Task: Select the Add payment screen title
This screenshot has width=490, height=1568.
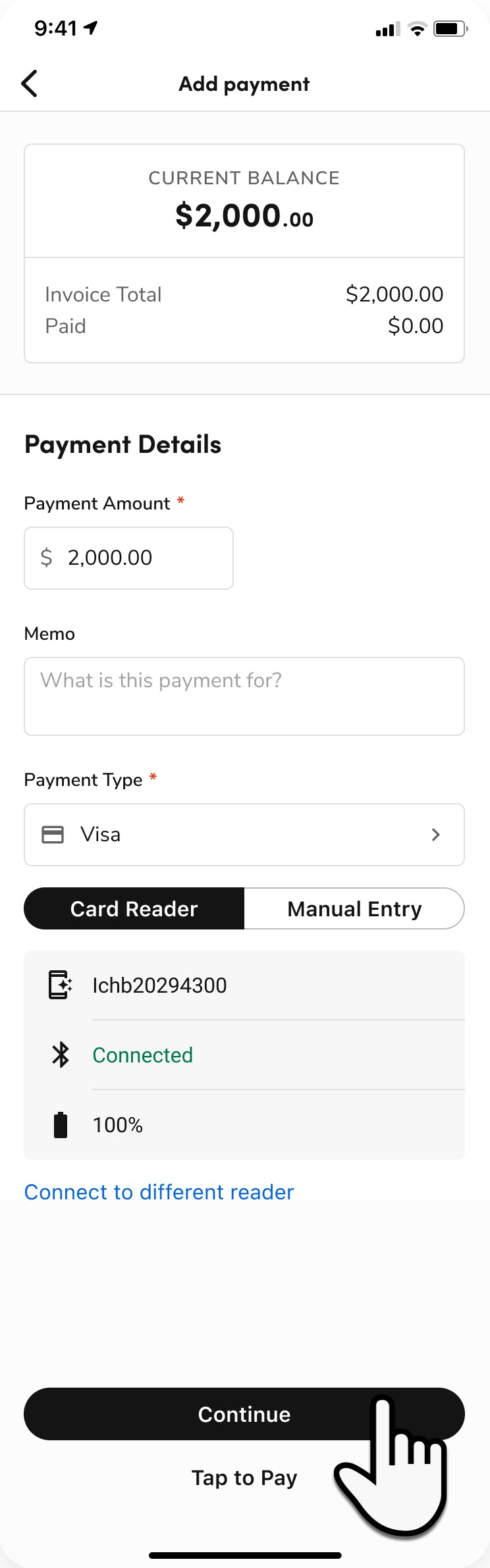Action: pyautogui.click(x=244, y=84)
